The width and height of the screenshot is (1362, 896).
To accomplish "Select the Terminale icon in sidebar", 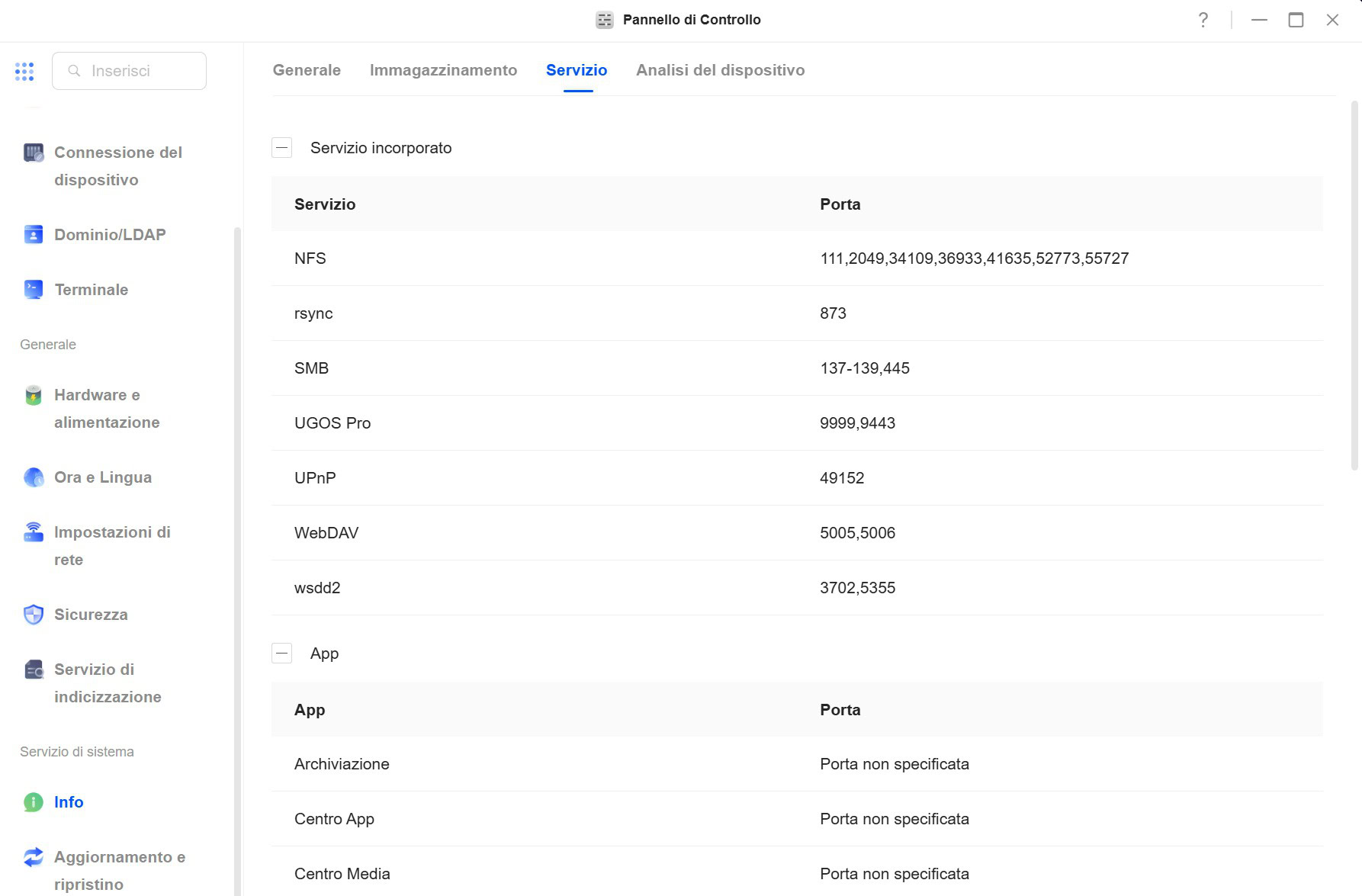I will [34, 290].
